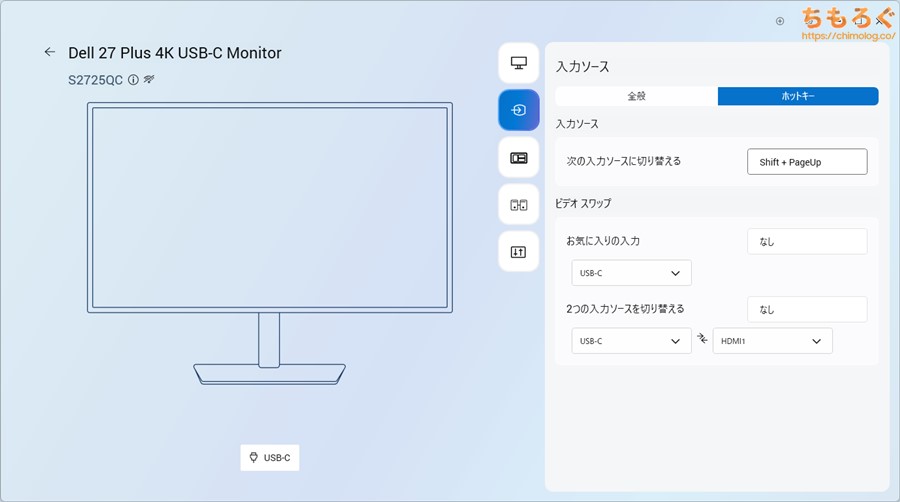Open the first USB-C dropdown under 2つの入力ソースを切り替える
The width and height of the screenshot is (900, 502).
click(x=631, y=341)
